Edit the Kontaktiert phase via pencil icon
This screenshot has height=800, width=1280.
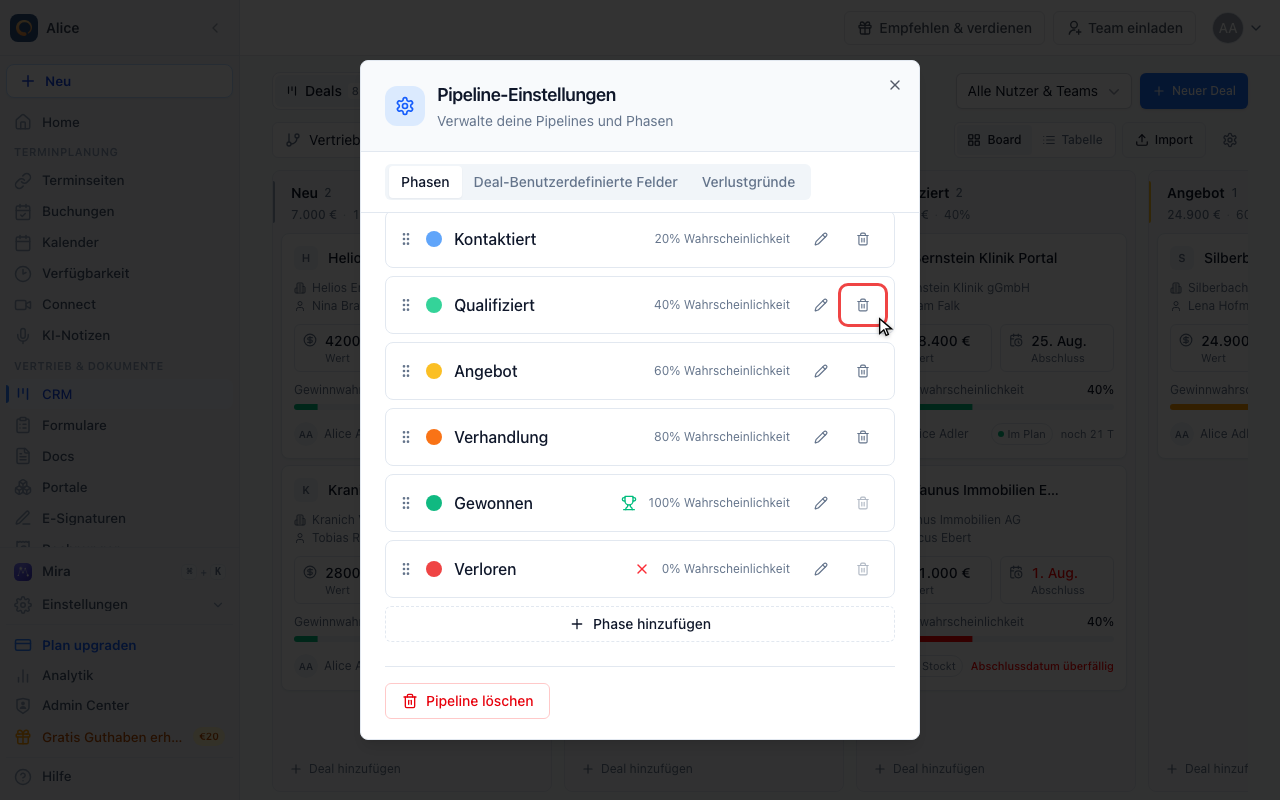pos(821,239)
